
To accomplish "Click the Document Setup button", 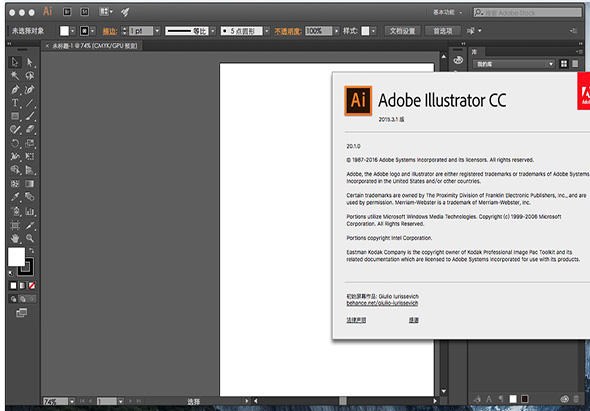I will tap(402, 31).
